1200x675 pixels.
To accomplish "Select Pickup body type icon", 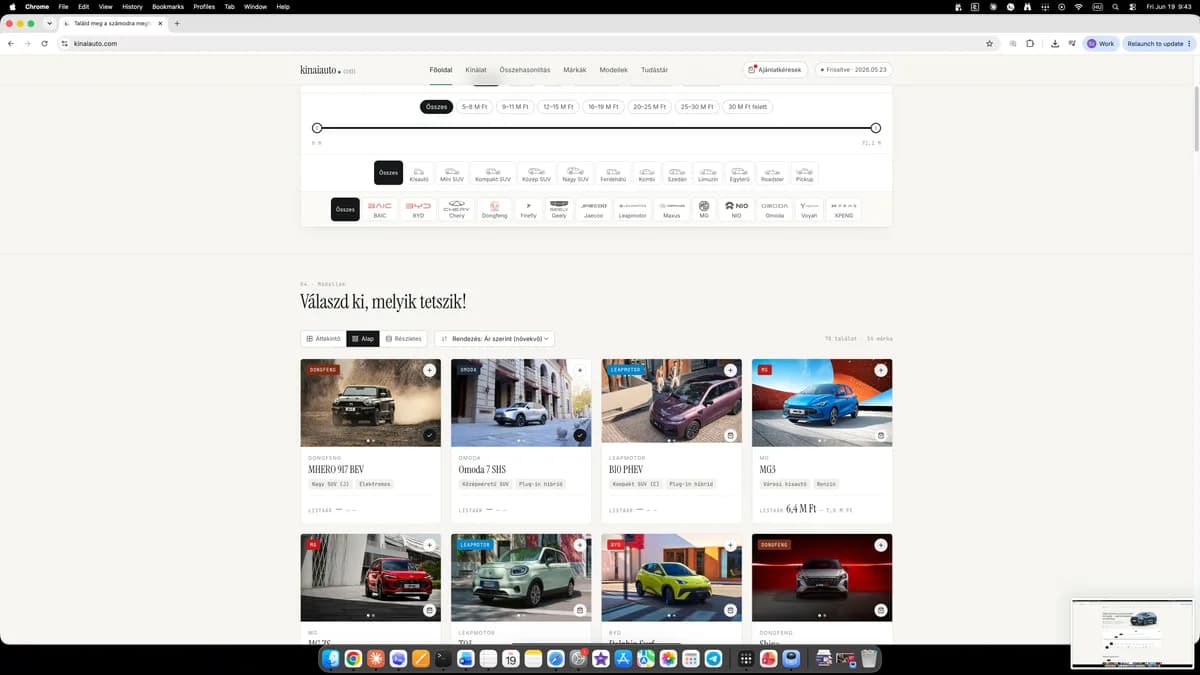I will tap(804, 174).
